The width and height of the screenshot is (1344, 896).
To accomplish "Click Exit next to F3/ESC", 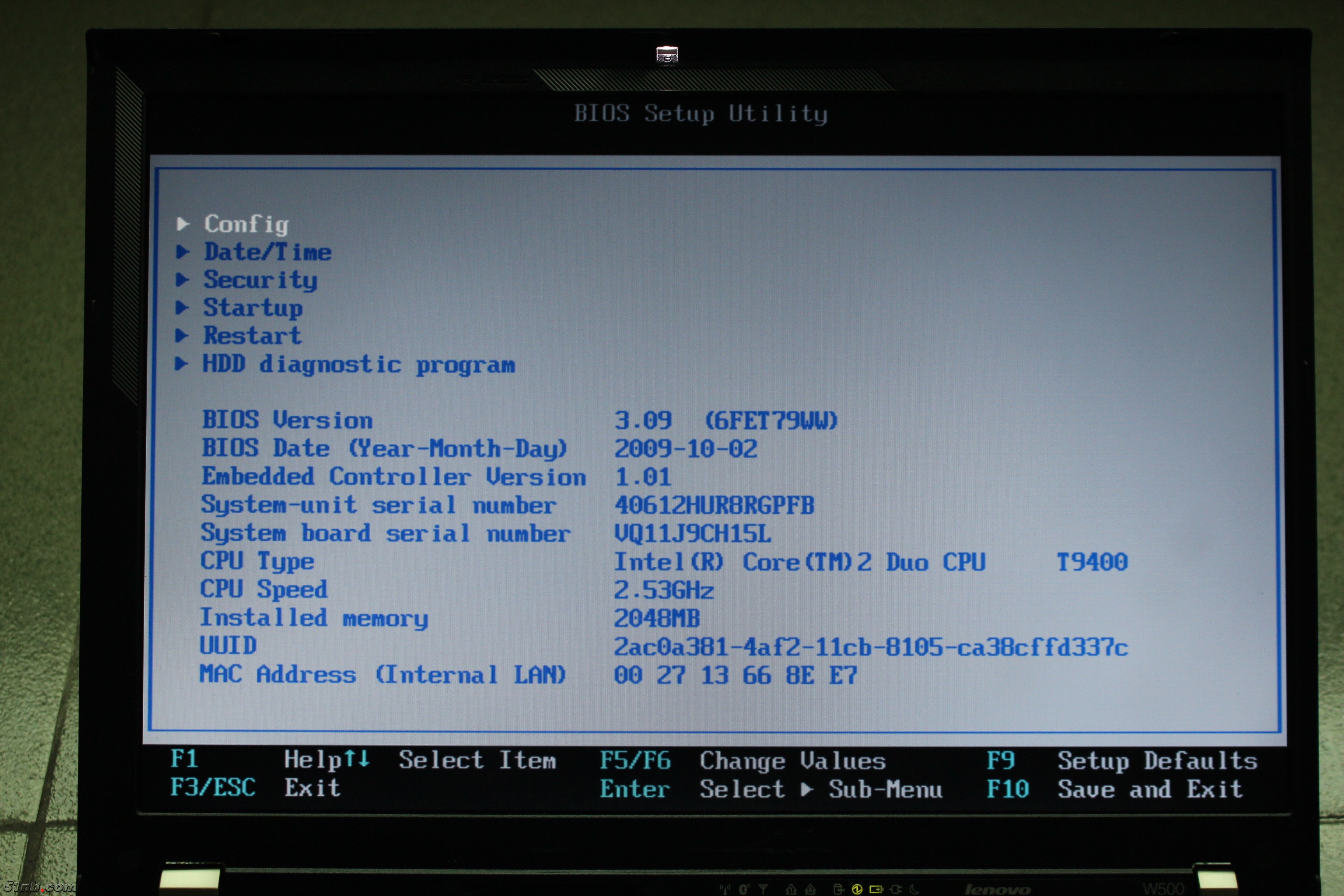I will pos(313,788).
